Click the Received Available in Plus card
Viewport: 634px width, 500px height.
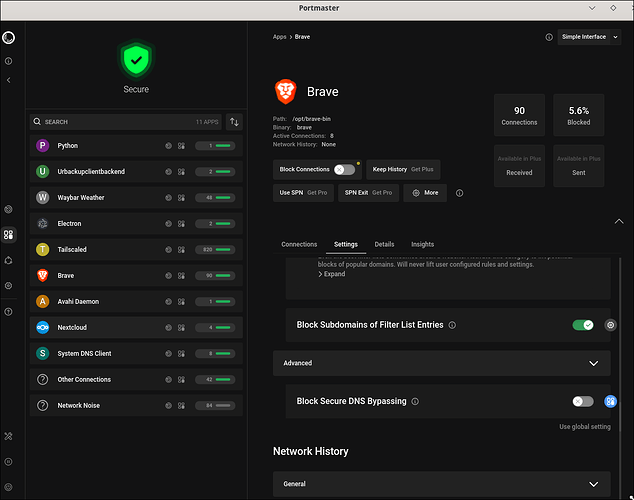point(519,166)
